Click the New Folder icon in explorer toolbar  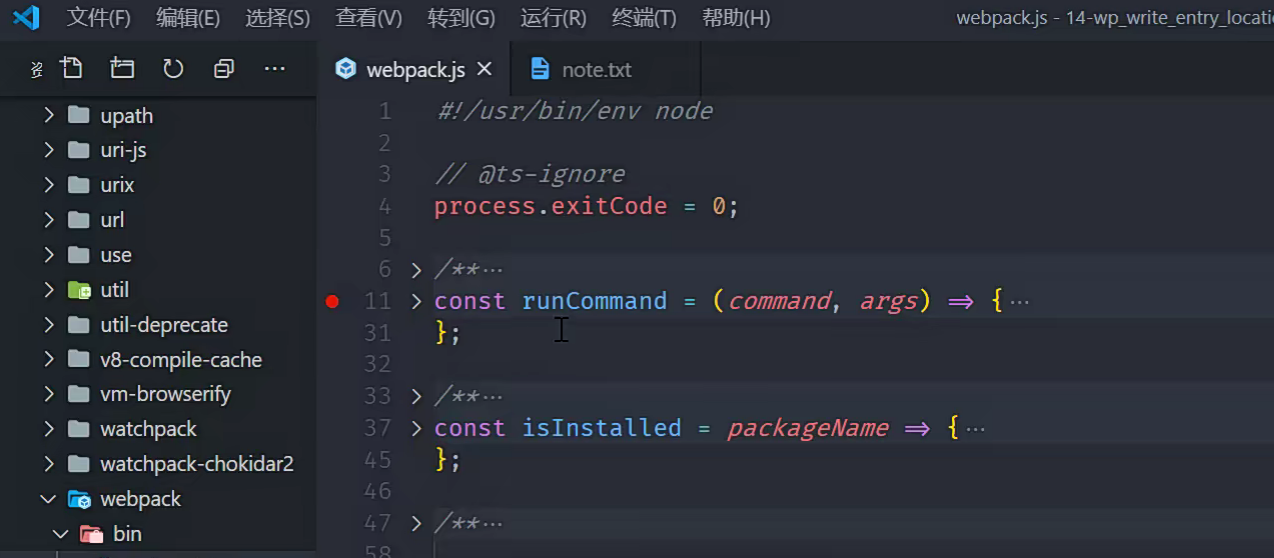pos(122,68)
